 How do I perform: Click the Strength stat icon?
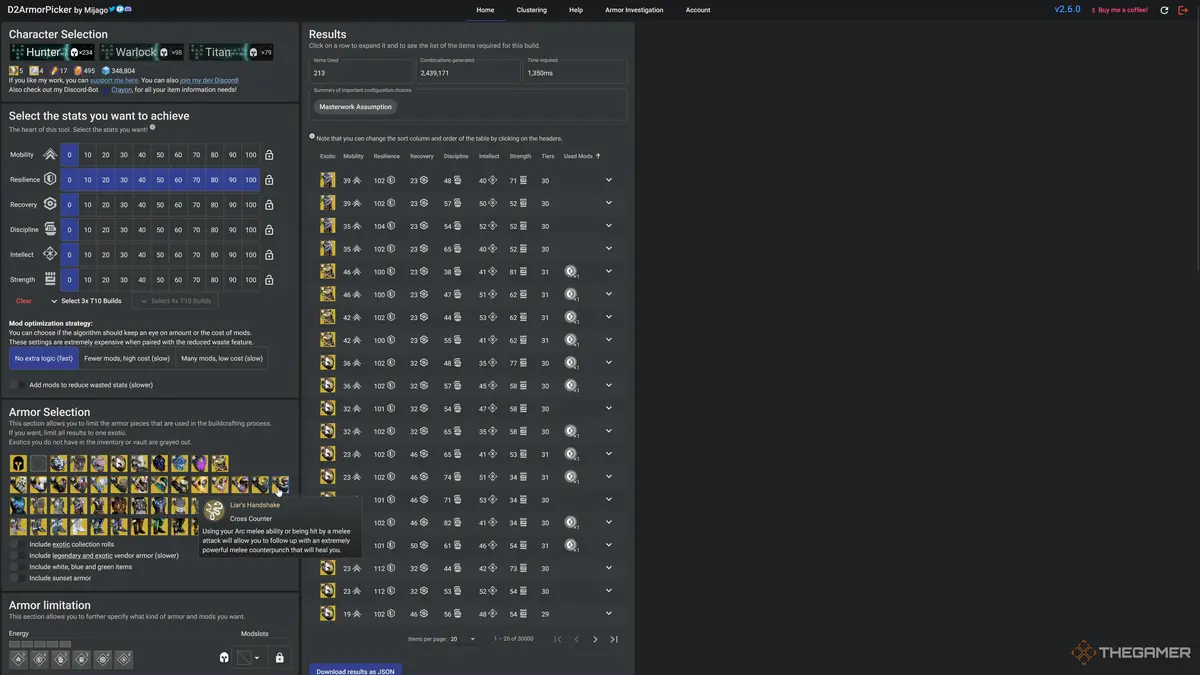click(50, 280)
